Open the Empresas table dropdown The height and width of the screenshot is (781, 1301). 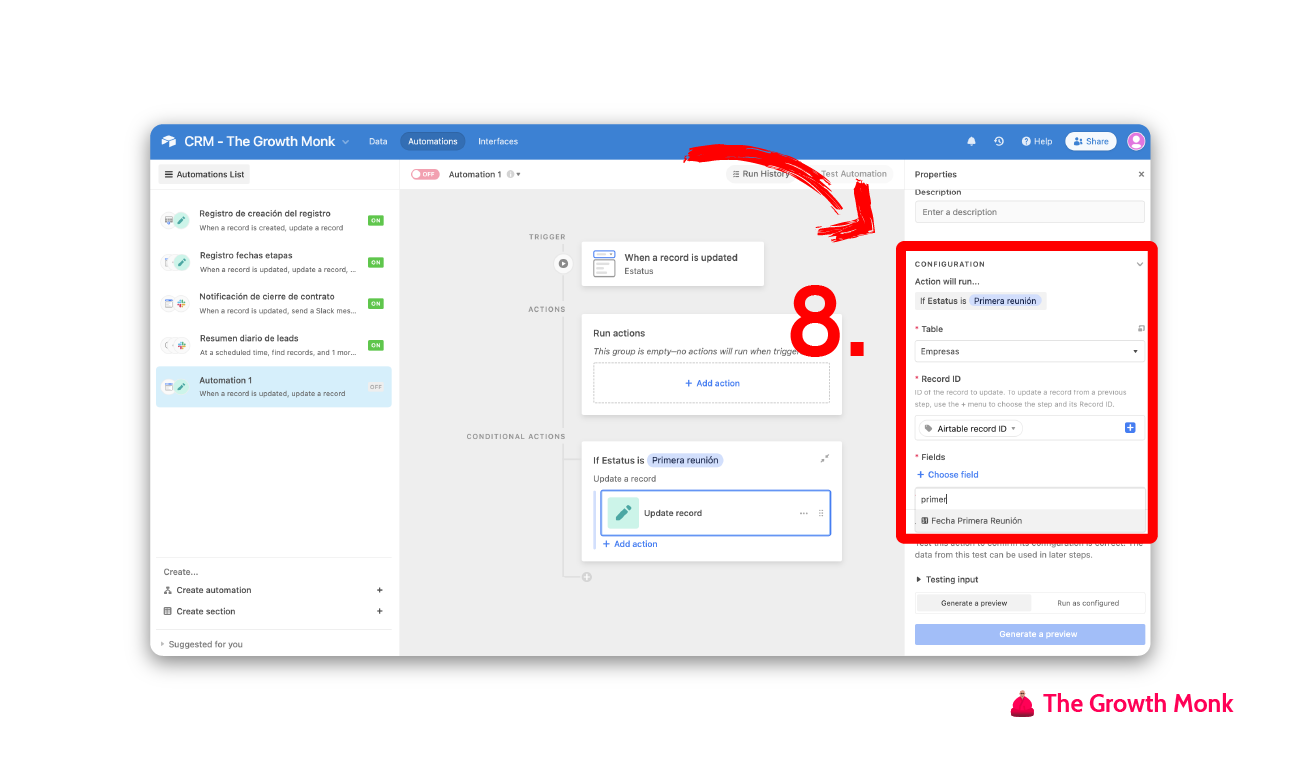coord(1029,352)
